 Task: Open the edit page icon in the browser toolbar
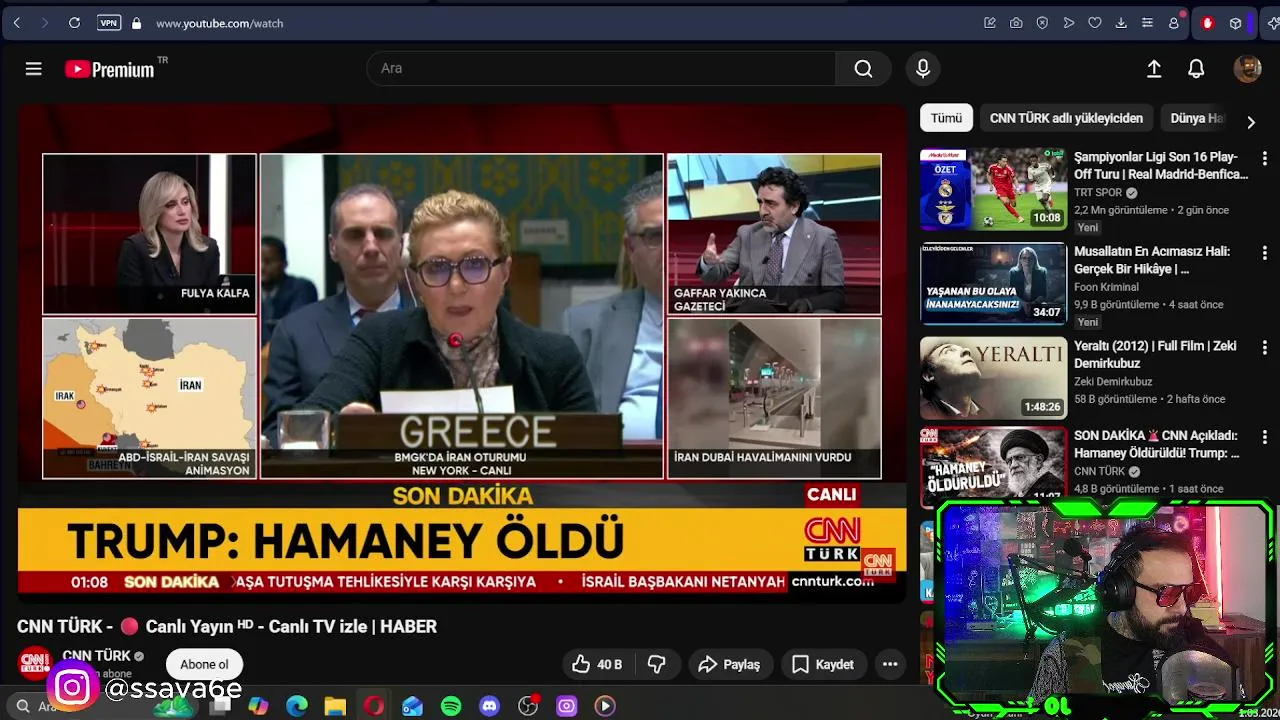click(x=990, y=23)
